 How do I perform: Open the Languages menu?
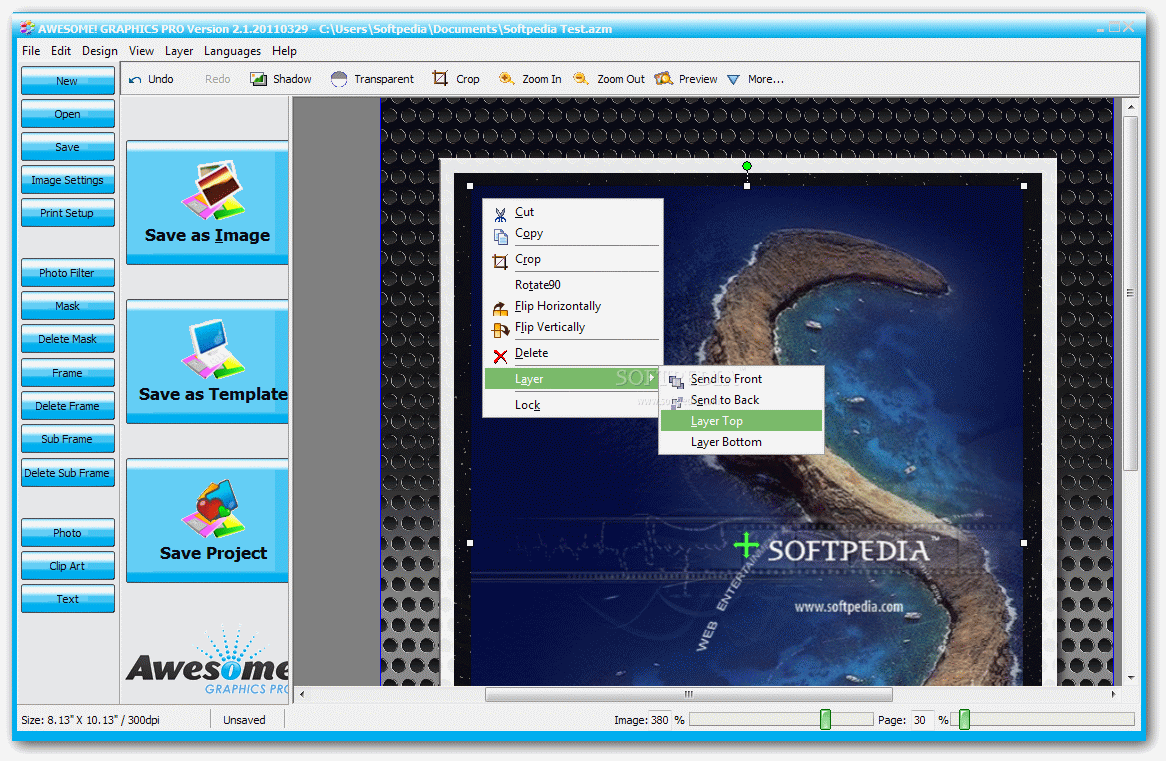point(233,51)
